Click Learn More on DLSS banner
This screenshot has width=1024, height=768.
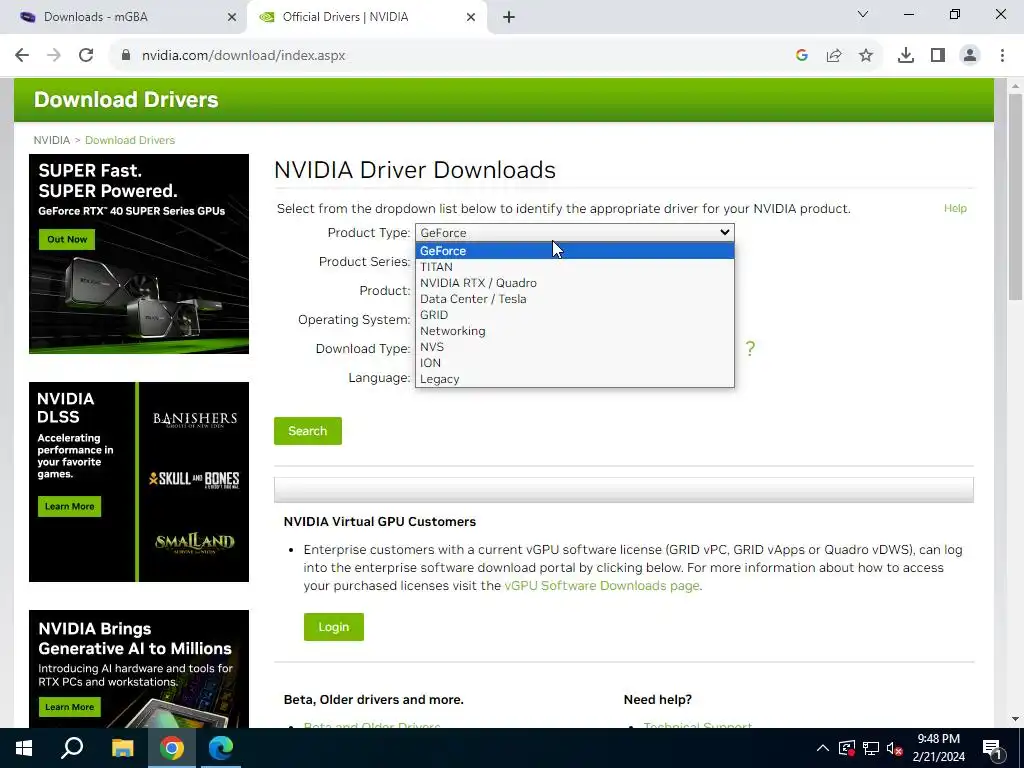(69, 507)
